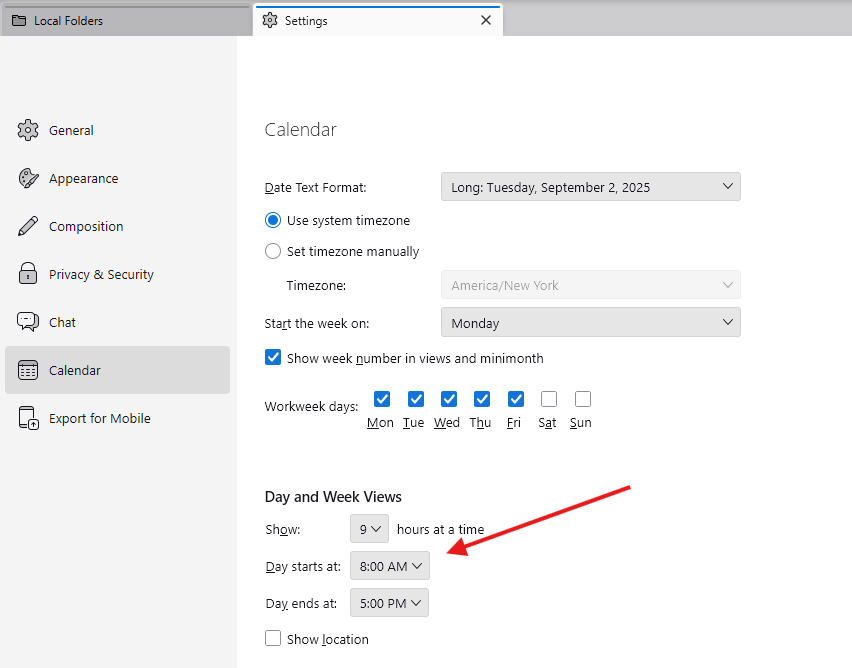
Task: Open the Day starts at dropdown
Action: point(389,566)
